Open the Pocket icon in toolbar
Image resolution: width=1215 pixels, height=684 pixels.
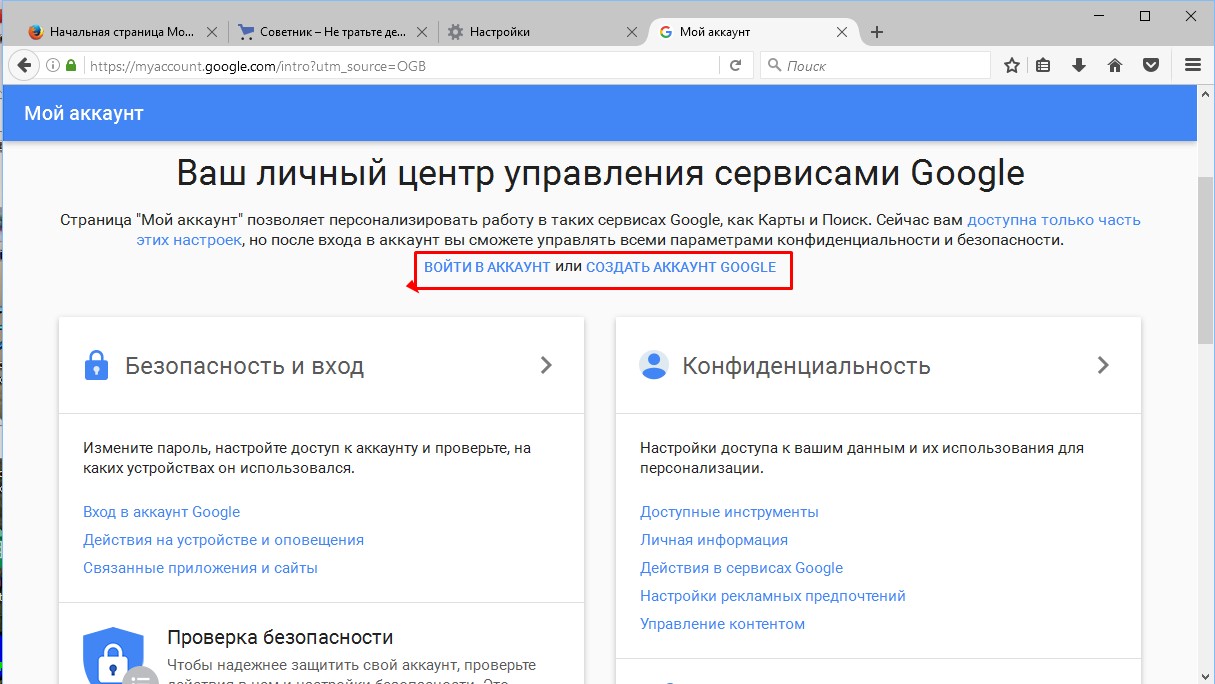tap(1151, 65)
